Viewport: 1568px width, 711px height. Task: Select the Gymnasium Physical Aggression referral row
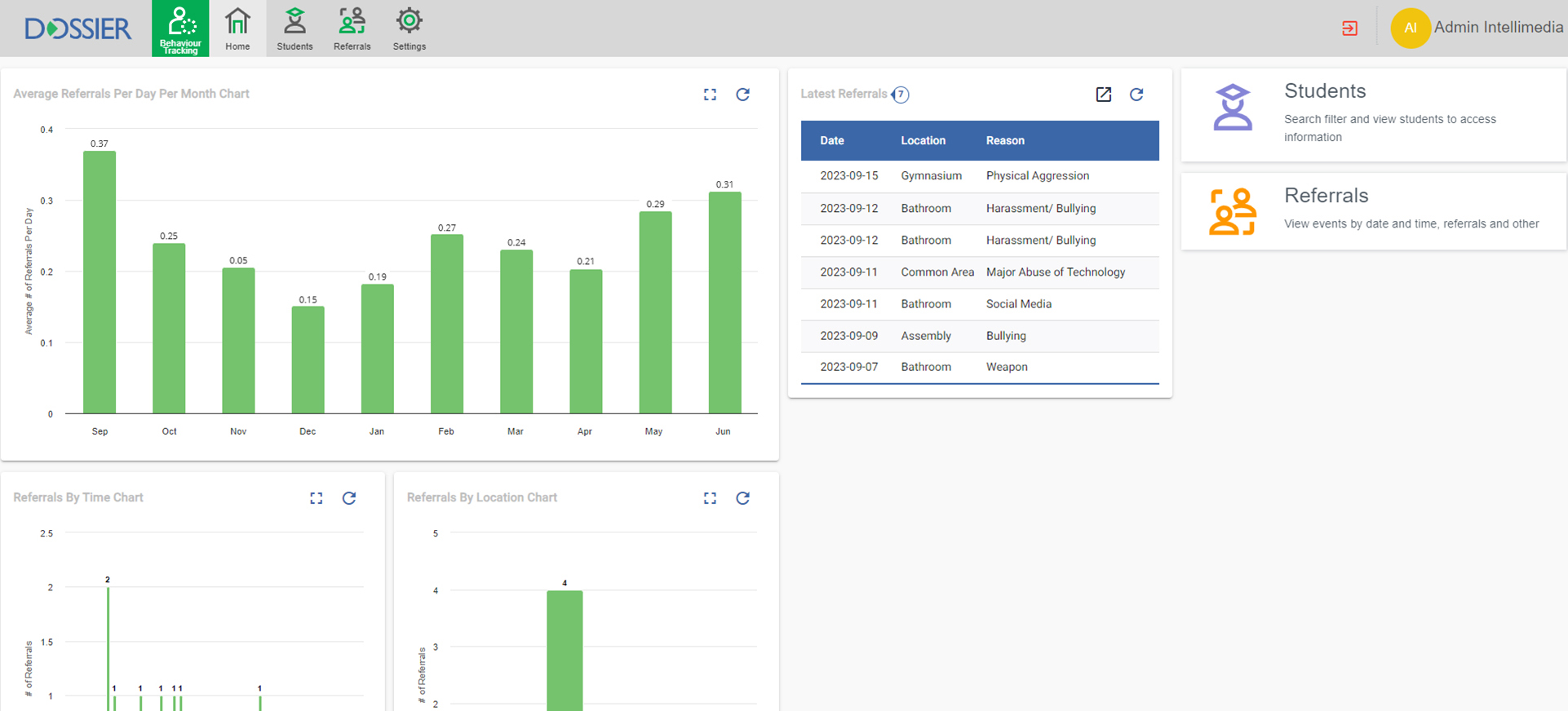(x=979, y=176)
